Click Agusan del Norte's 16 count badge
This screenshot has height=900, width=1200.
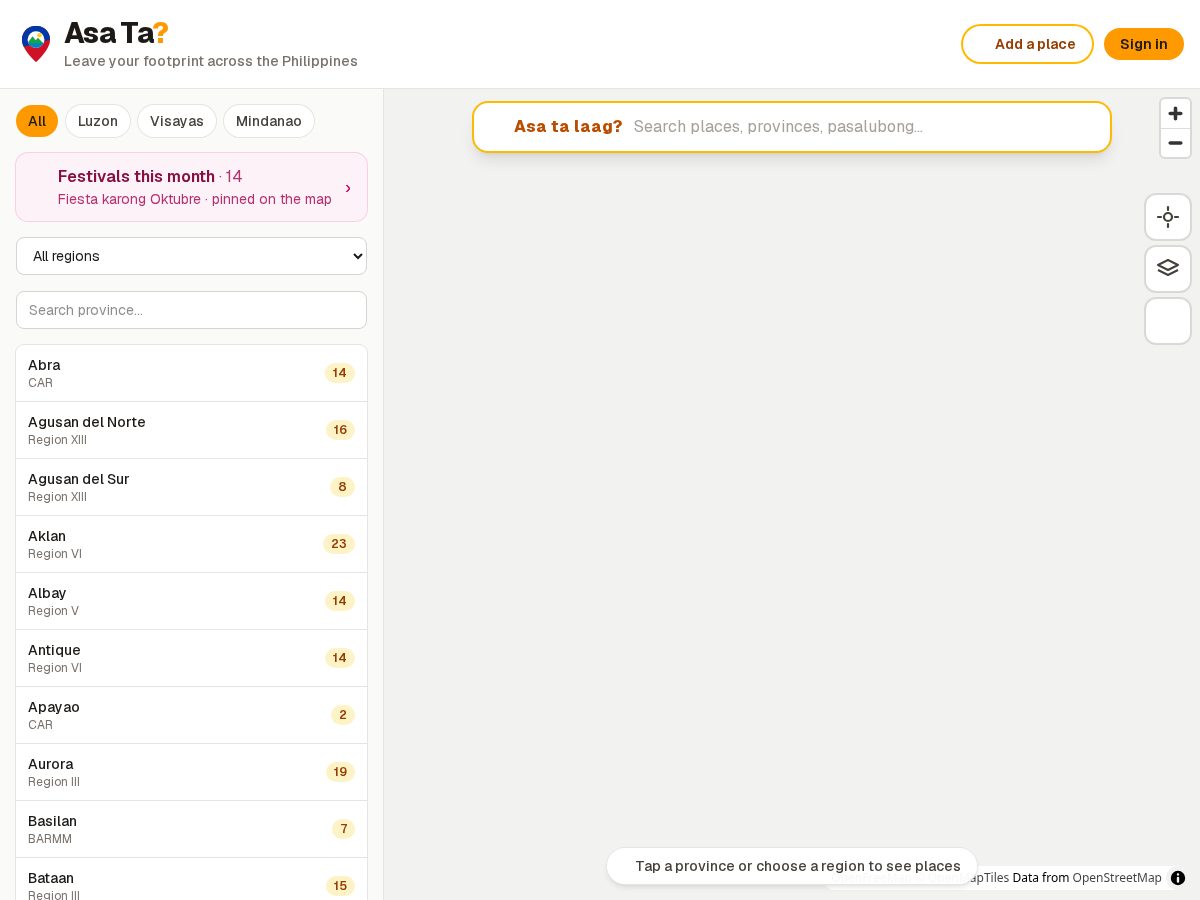tap(340, 430)
